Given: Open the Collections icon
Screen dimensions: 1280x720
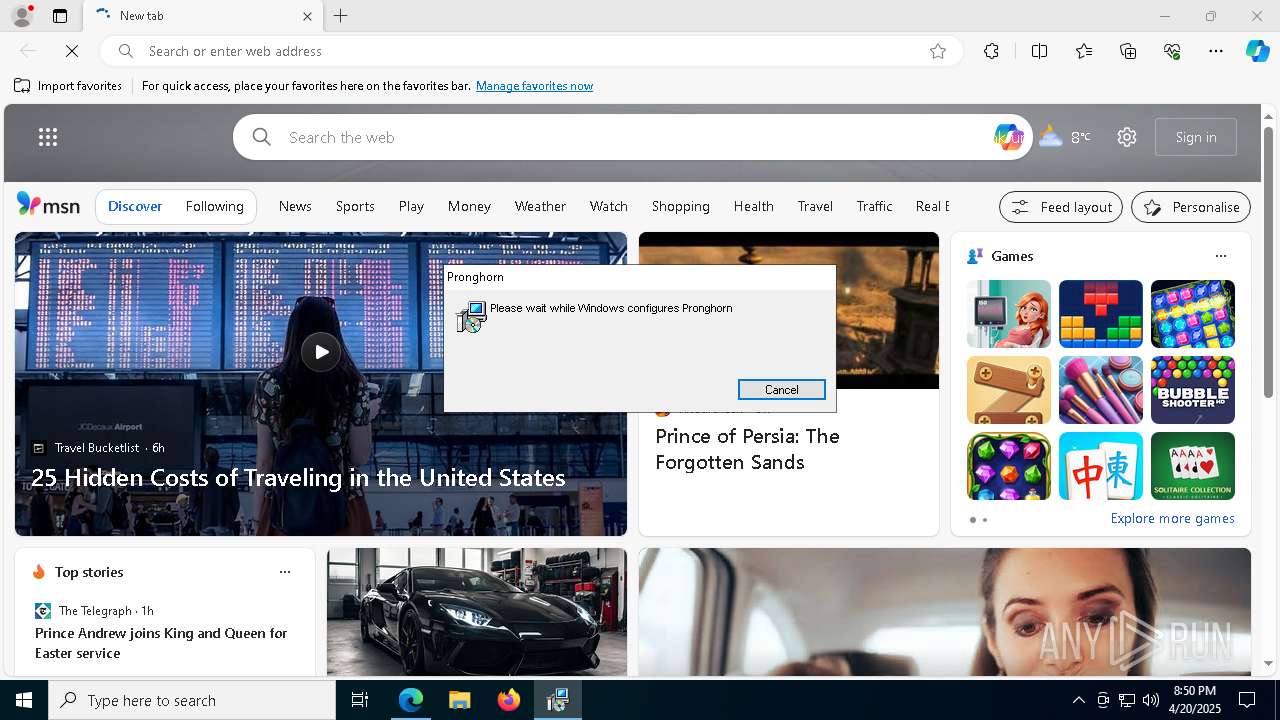Looking at the screenshot, I should [1128, 51].
